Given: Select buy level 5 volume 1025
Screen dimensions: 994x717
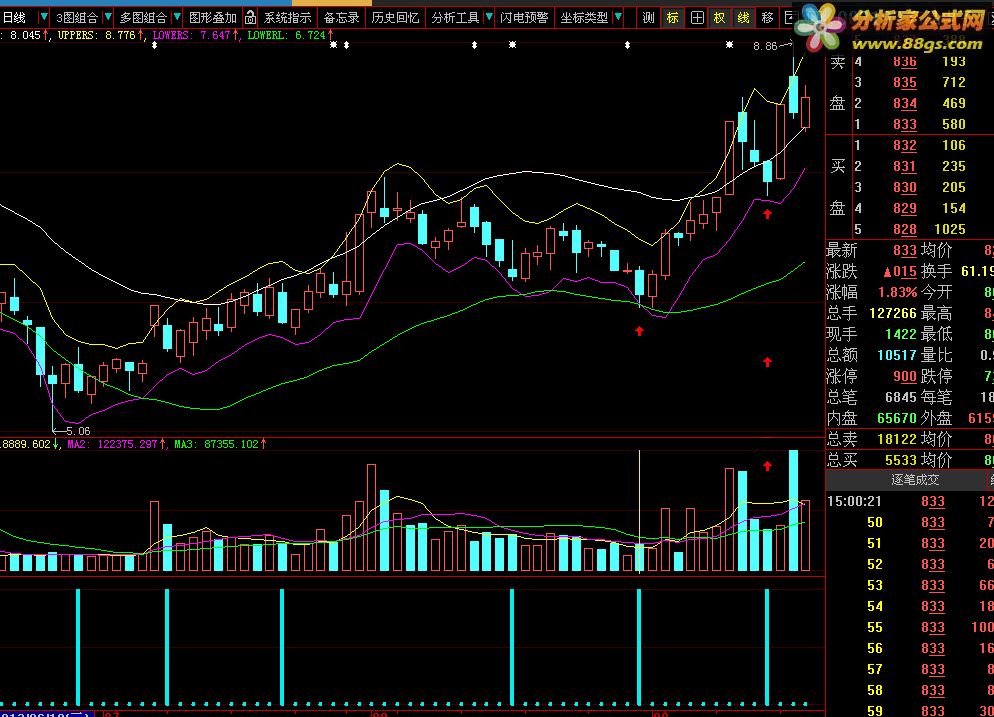Looking at the screenshot, I should [x=950, y=229].
